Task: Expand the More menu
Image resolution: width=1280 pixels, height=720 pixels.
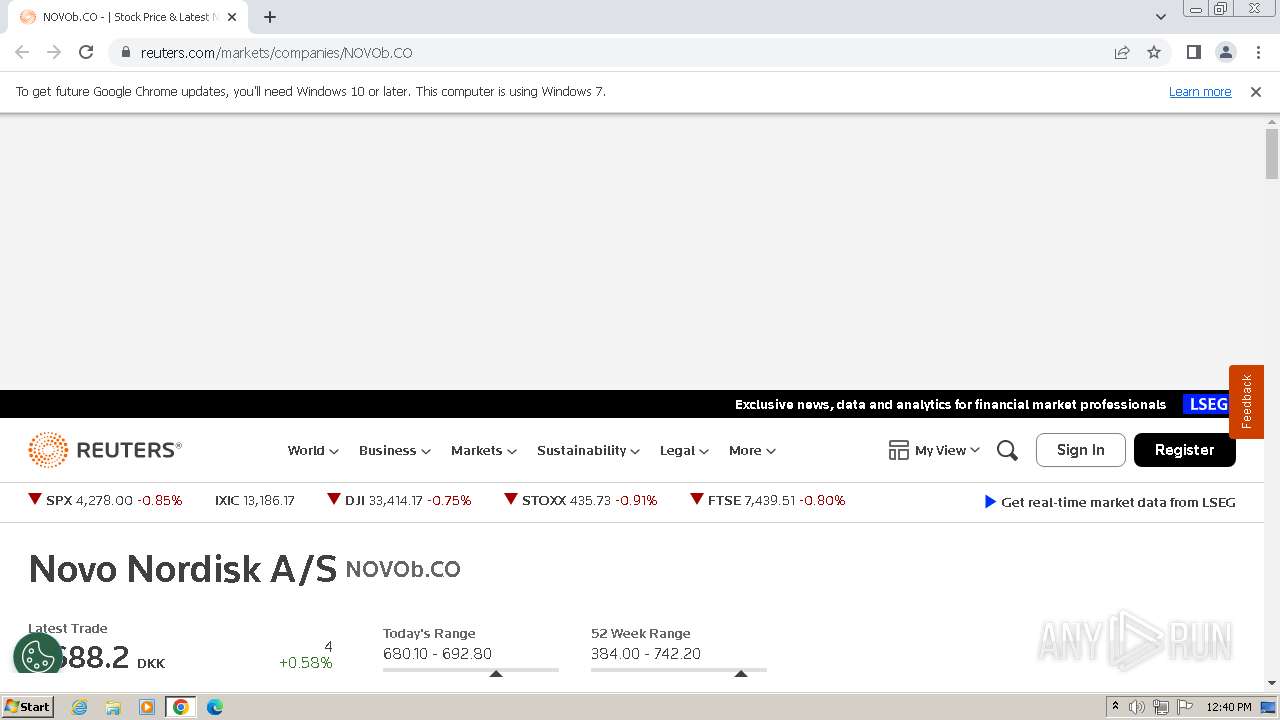Action: (x=752, y=451)
